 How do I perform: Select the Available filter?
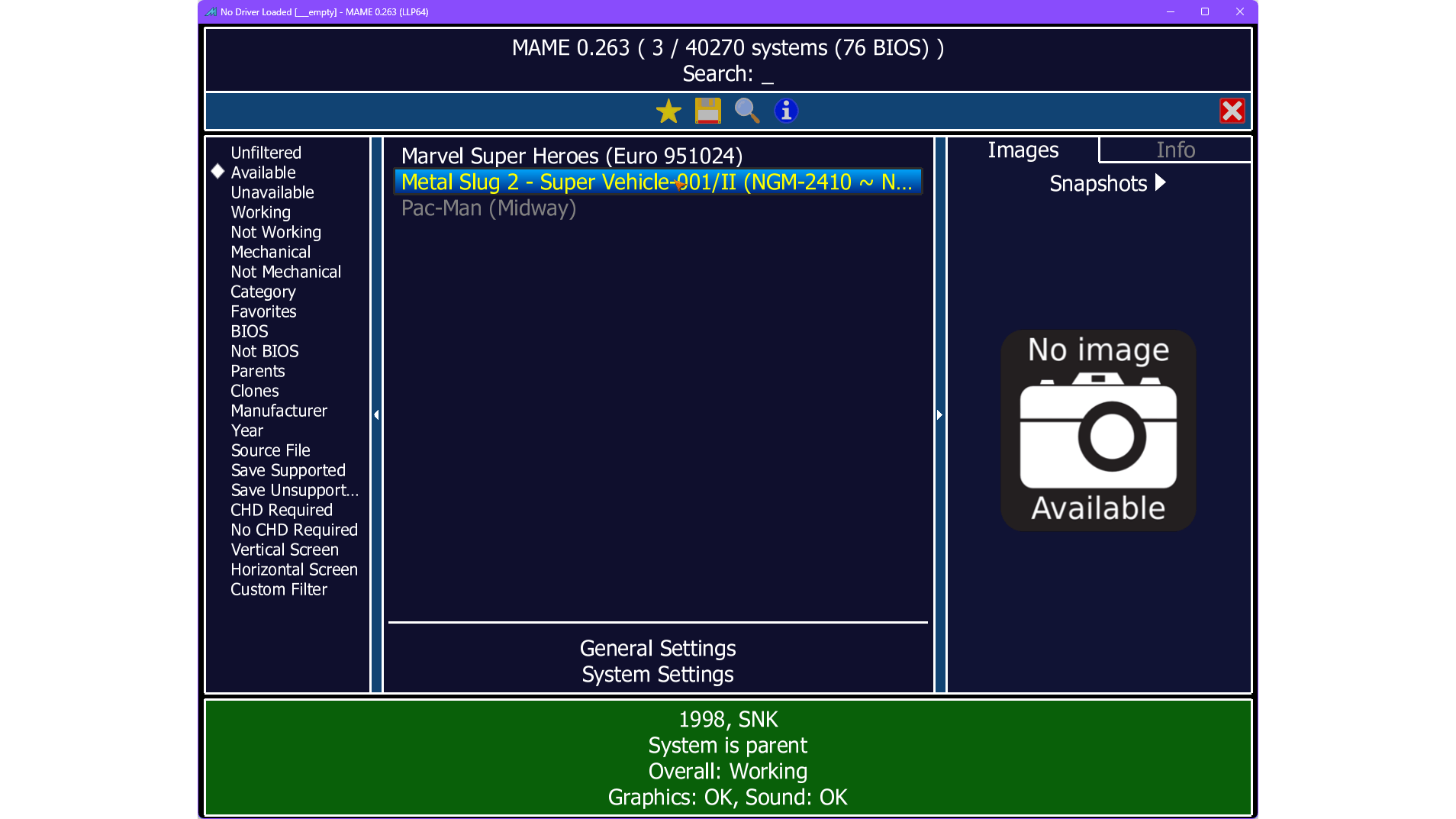(x=263, y=173)
